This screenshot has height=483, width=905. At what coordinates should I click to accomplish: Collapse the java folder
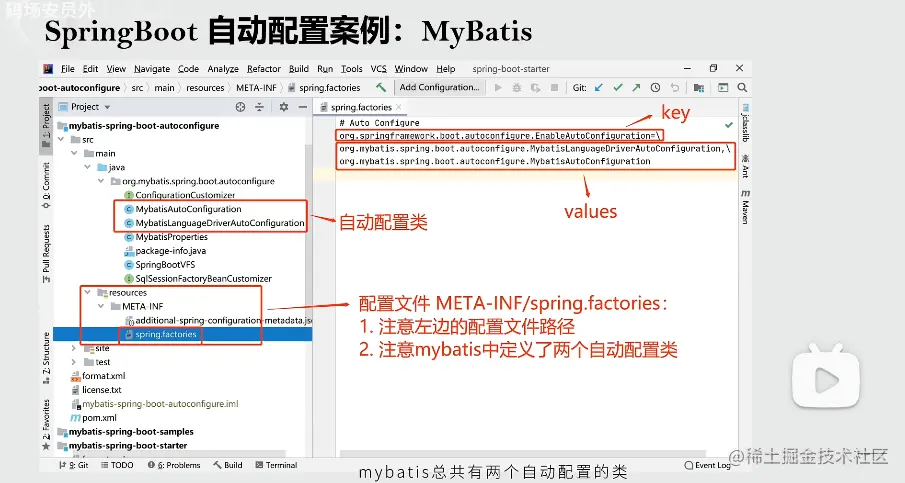[x=87, y=167]
